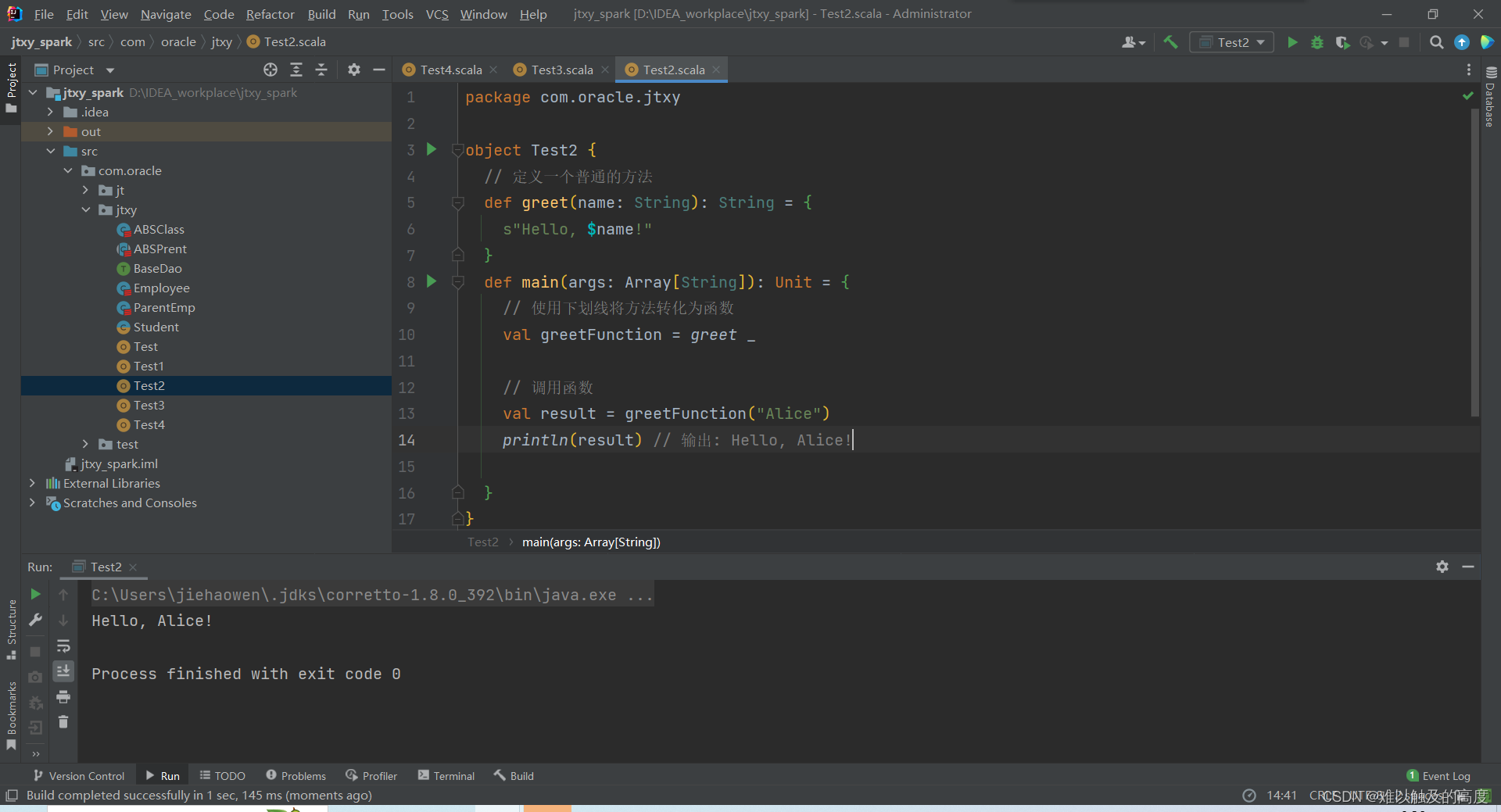Open Project panel settings gear
Image resolution: width=1501 pixels, height=812 pixels.
354,70
